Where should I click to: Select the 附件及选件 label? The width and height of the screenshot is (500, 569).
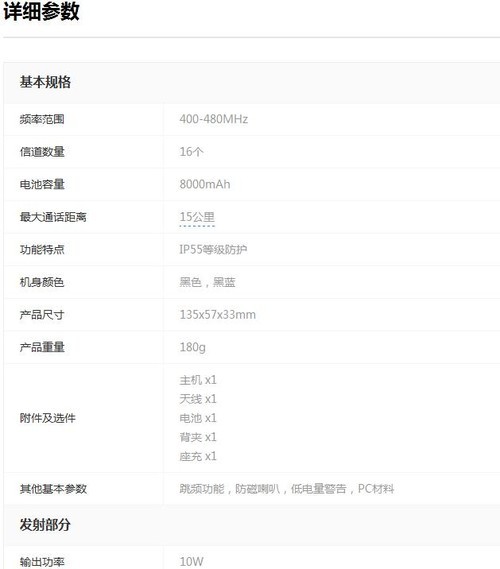click(x=48, y=418)
